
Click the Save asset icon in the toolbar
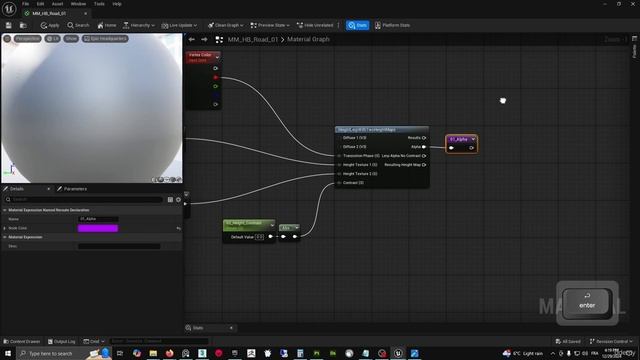(9, 25)
